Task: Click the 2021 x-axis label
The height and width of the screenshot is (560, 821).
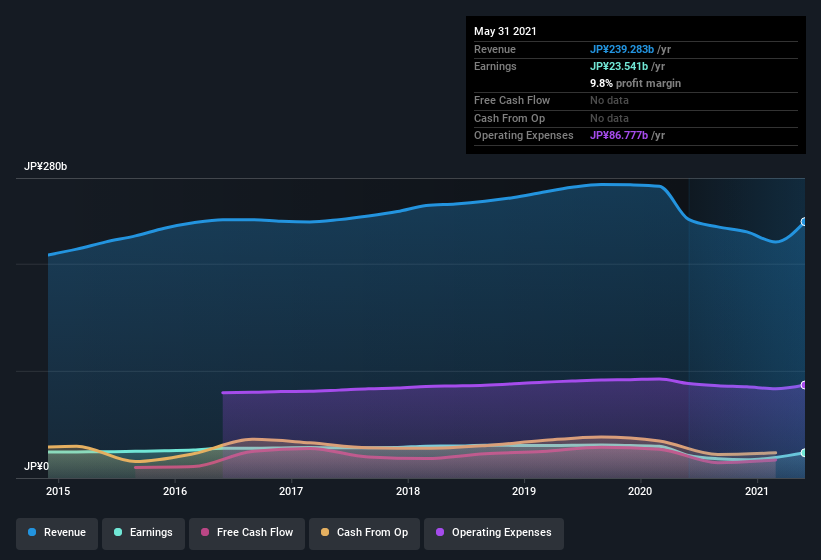Action: (x=757, y=491)
